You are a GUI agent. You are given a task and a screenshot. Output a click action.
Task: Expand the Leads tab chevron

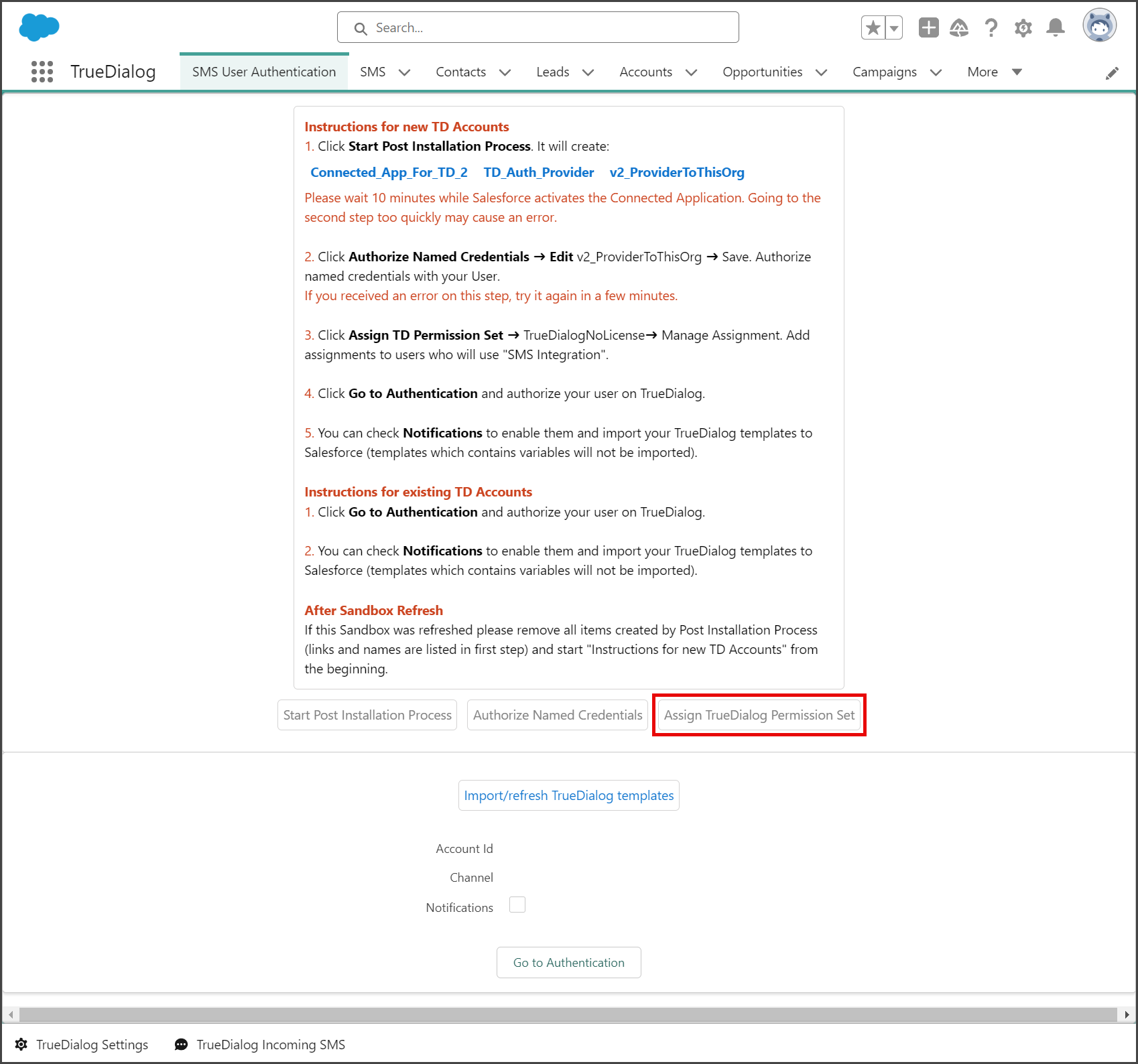(x=588, y=72)
